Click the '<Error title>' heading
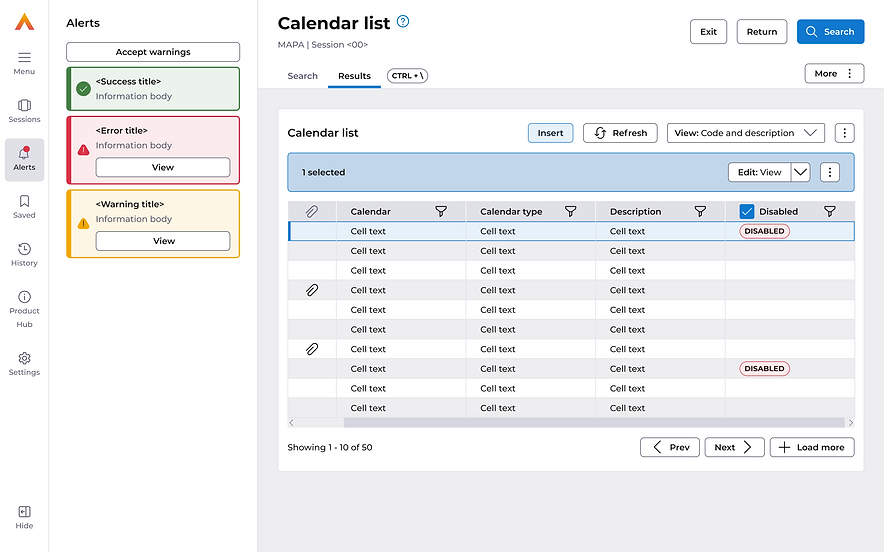884x552 pixels. pos(121,130)
